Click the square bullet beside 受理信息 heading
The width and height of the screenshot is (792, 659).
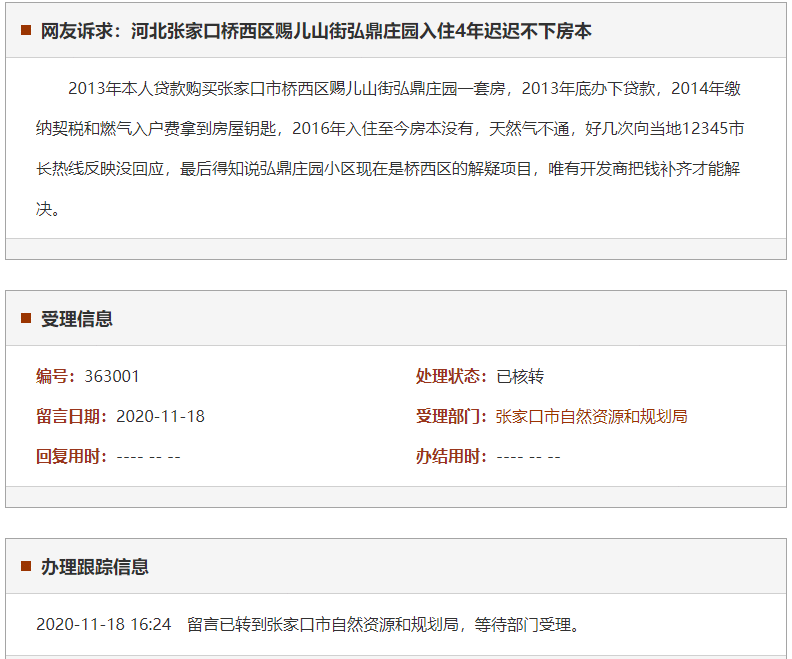(x=25, y=319)
